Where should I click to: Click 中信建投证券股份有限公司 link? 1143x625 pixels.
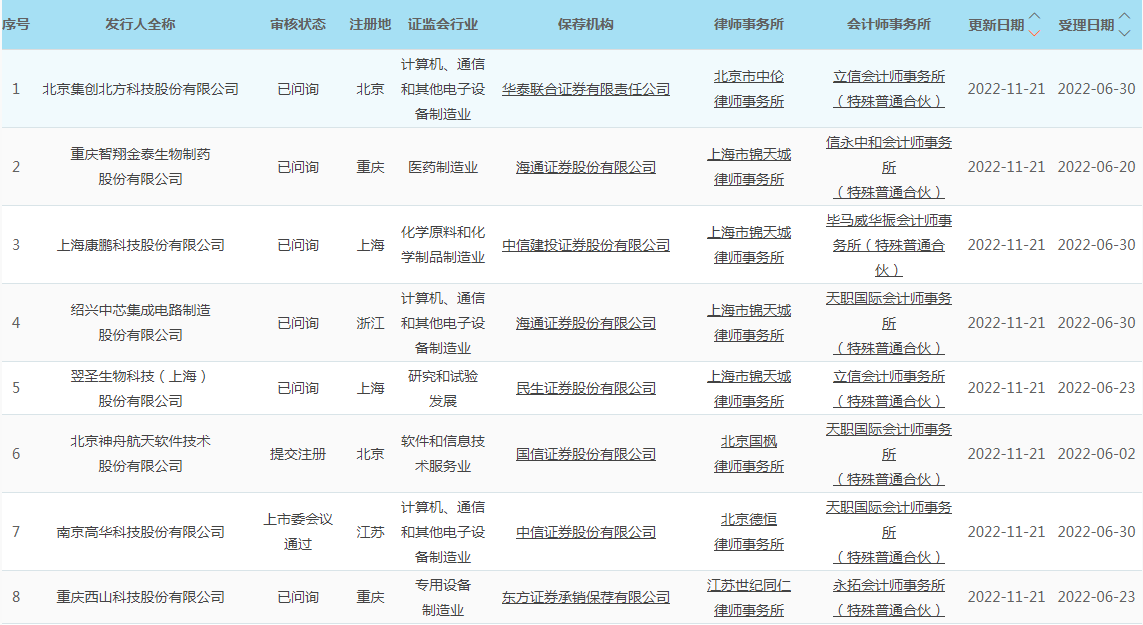[586, 245]
